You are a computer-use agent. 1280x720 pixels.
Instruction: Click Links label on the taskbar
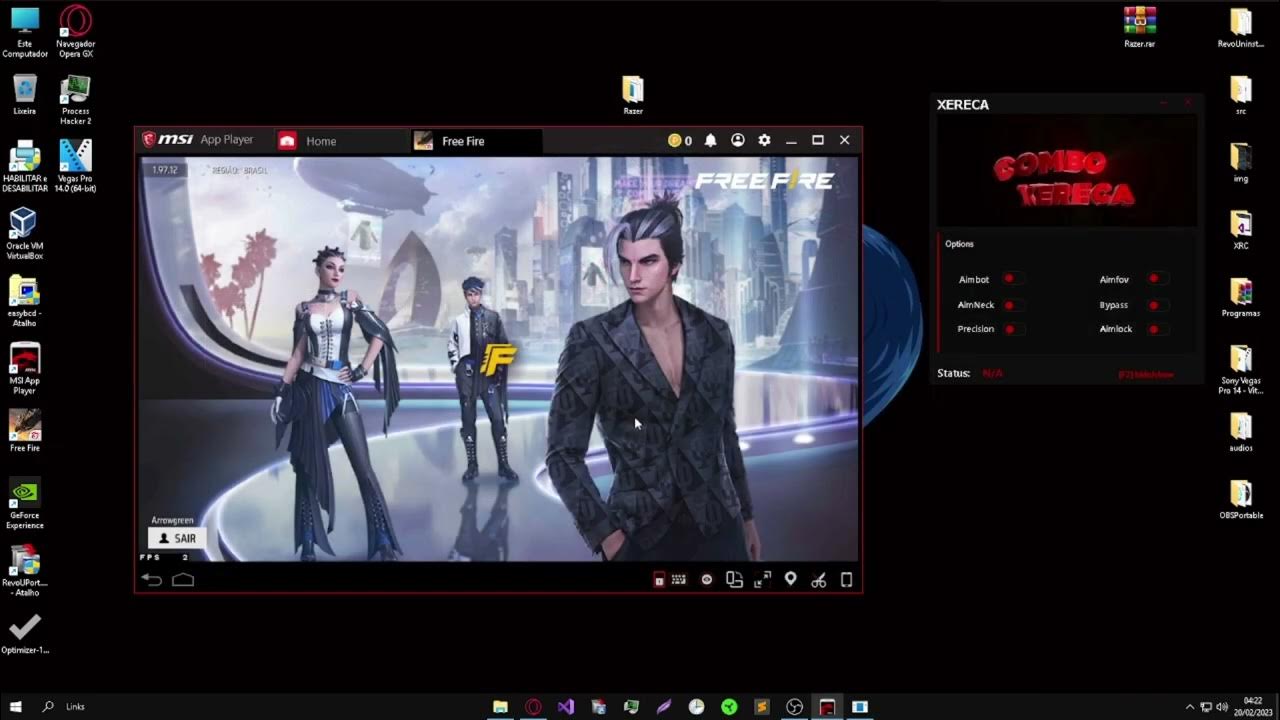(x=75, y=706)
